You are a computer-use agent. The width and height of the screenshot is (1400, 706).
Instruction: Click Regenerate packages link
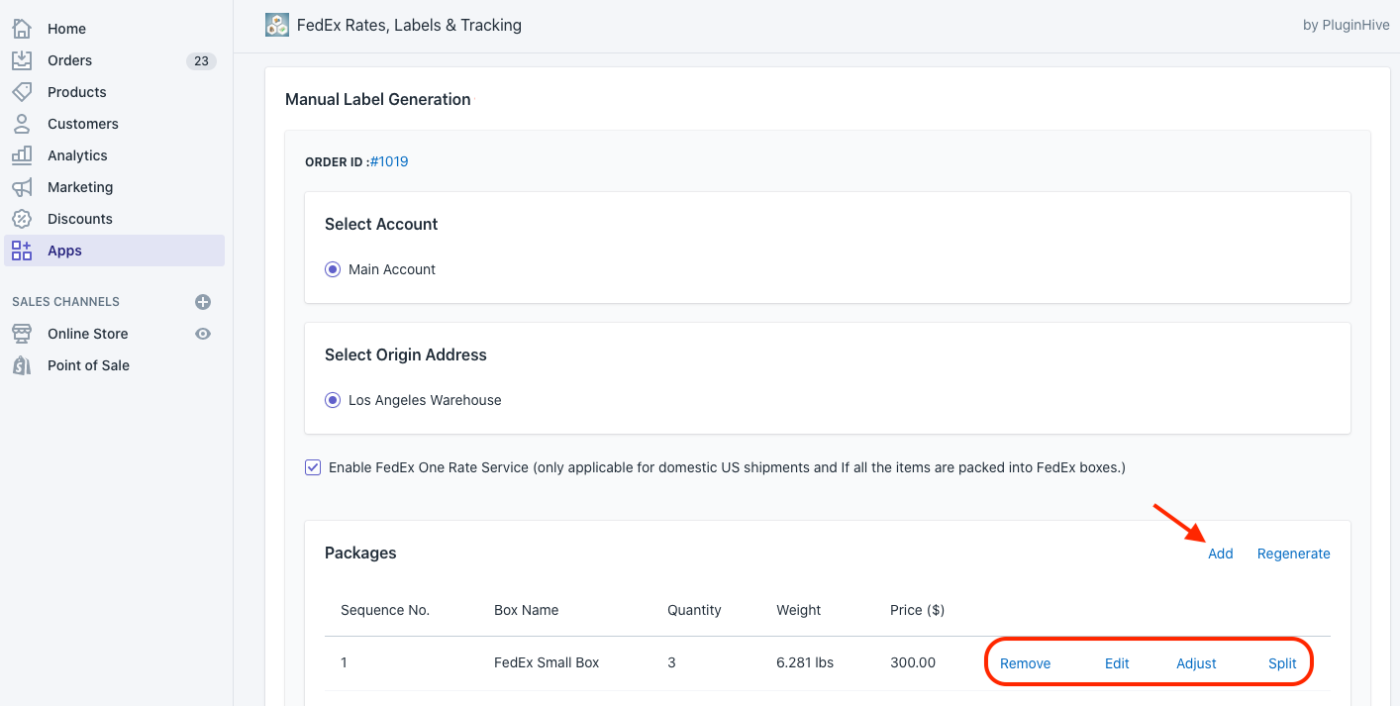tap(1293, 553)
